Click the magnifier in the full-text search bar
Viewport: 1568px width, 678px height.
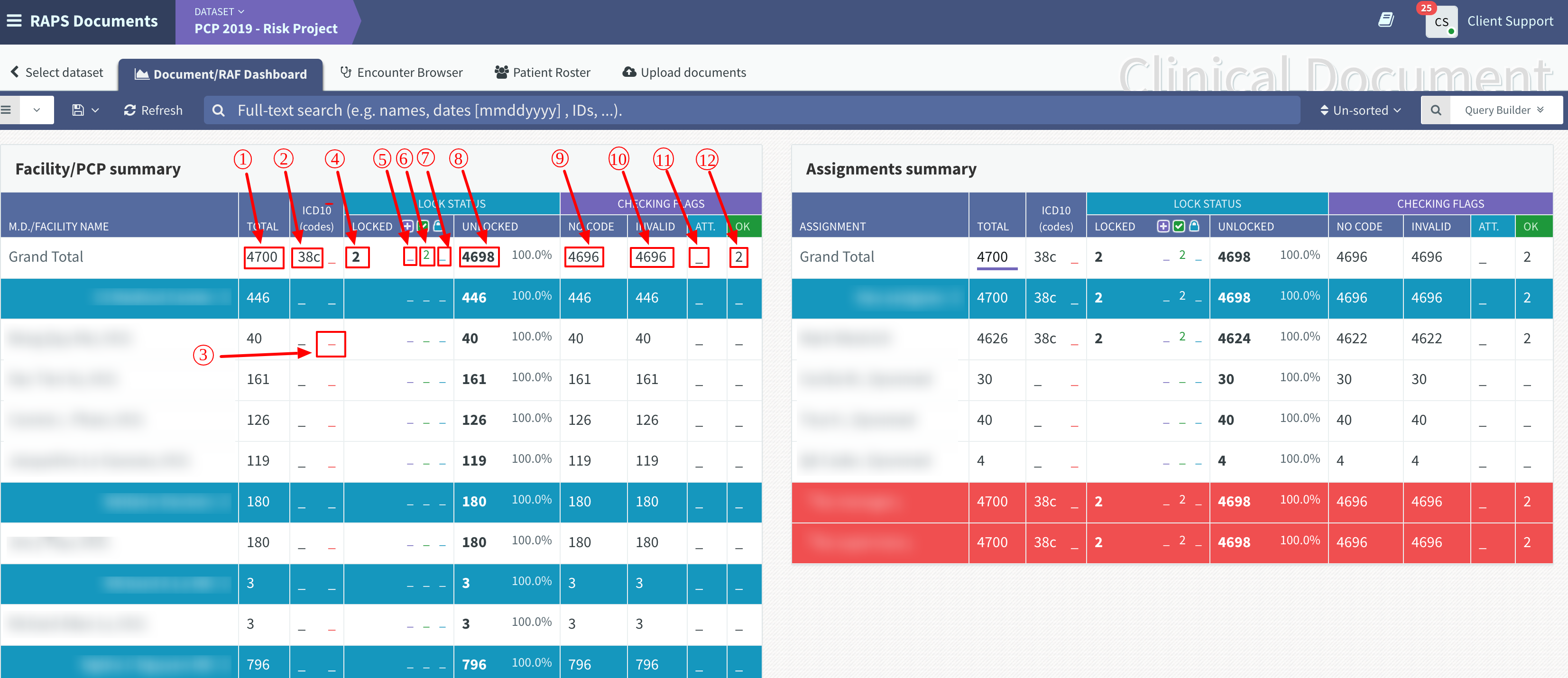219,110
